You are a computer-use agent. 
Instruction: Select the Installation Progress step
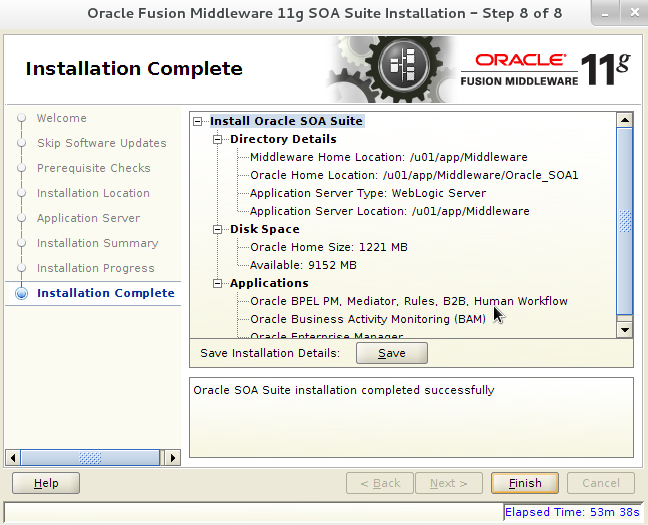[95, 268]
